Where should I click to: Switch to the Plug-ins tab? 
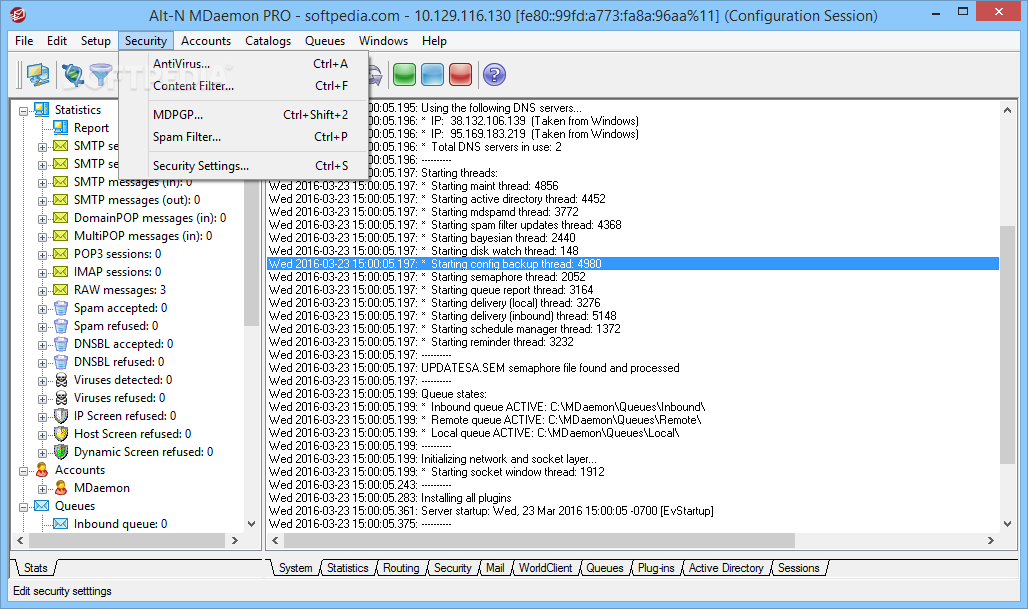tap(656, 568)
